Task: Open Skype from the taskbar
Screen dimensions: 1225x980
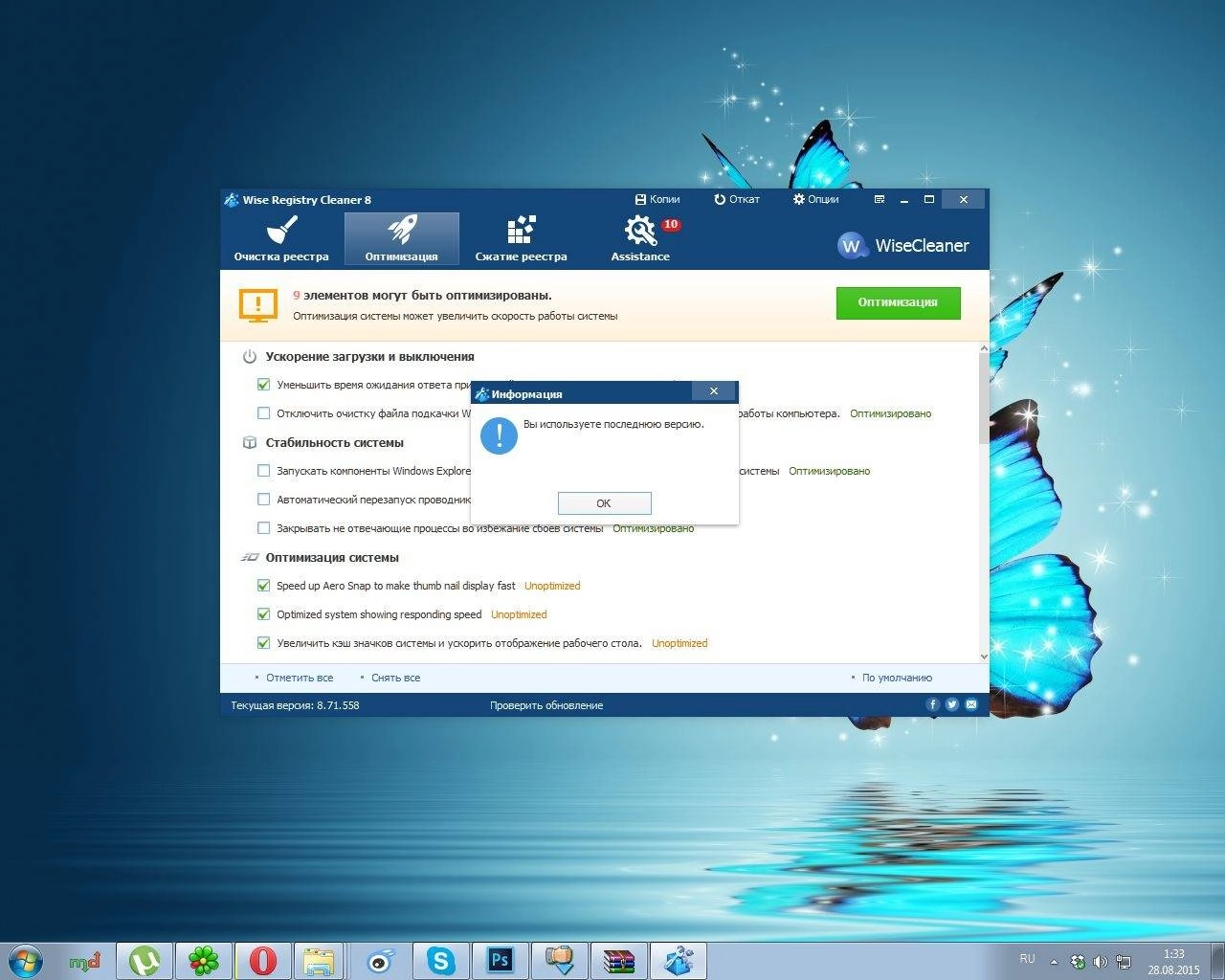Action: pyautogui.click(x=440, y=961)
